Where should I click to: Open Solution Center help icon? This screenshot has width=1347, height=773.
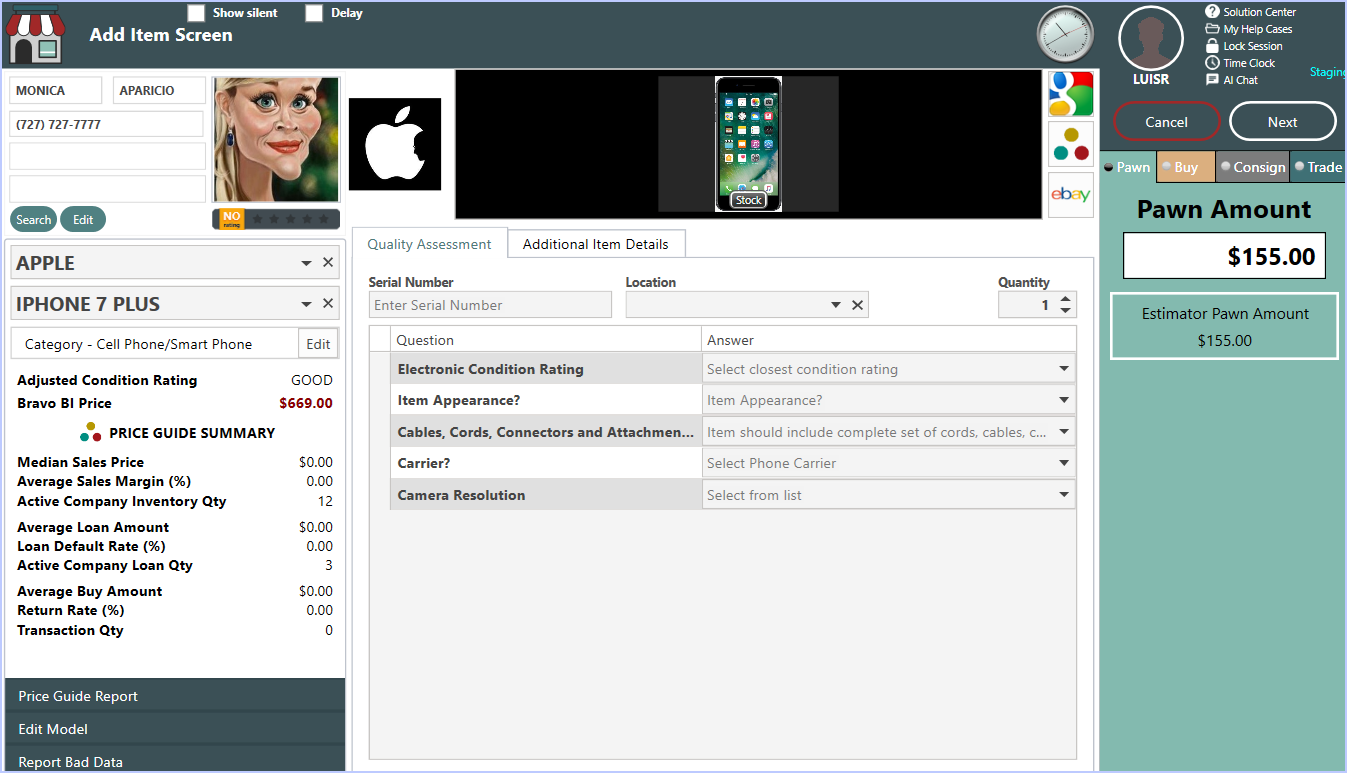tap(1212, 12)
